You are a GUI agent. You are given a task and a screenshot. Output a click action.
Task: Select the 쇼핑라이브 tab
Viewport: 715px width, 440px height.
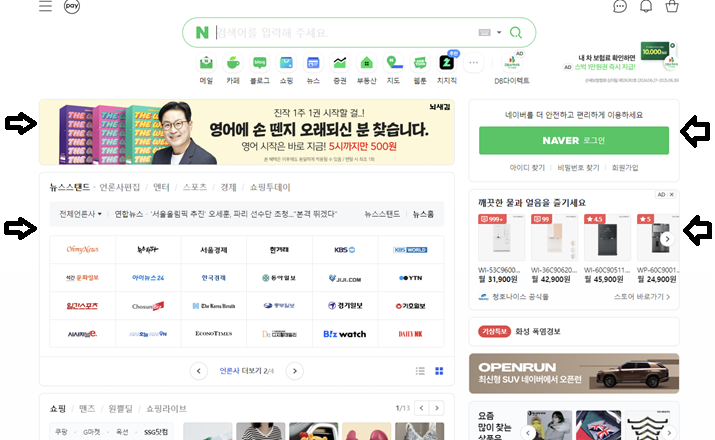point(166,409)
